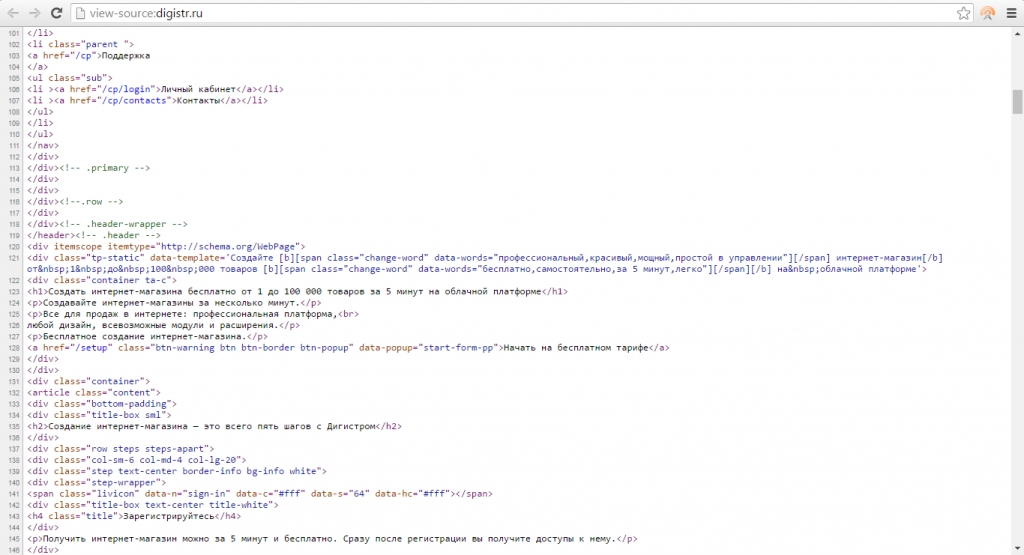Screen dimensions: 1024x555
Task: Click the "btn-warning btn btn-border btn-popup" class value
Action: tap(251, 348)
